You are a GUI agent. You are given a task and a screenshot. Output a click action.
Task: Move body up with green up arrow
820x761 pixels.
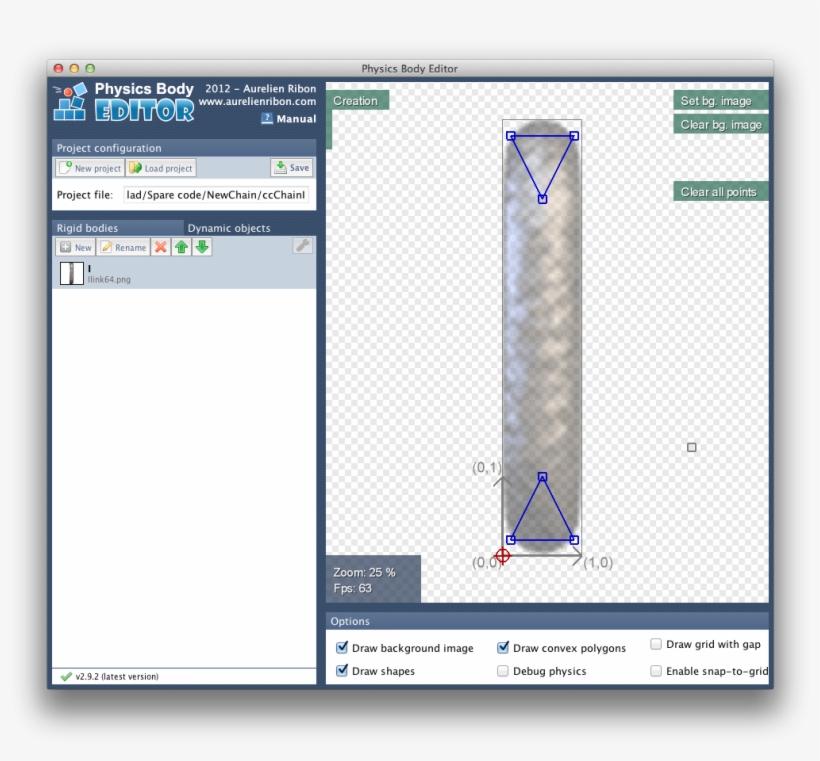181,247
